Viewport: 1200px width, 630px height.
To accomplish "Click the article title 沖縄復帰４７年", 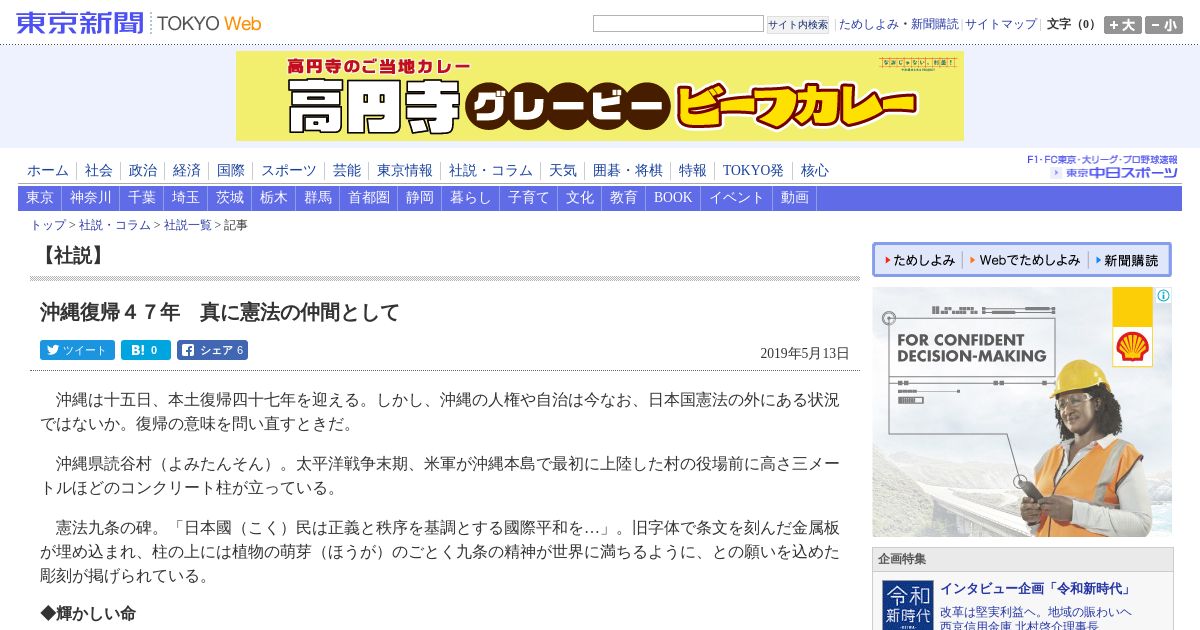I will point(220,312).
